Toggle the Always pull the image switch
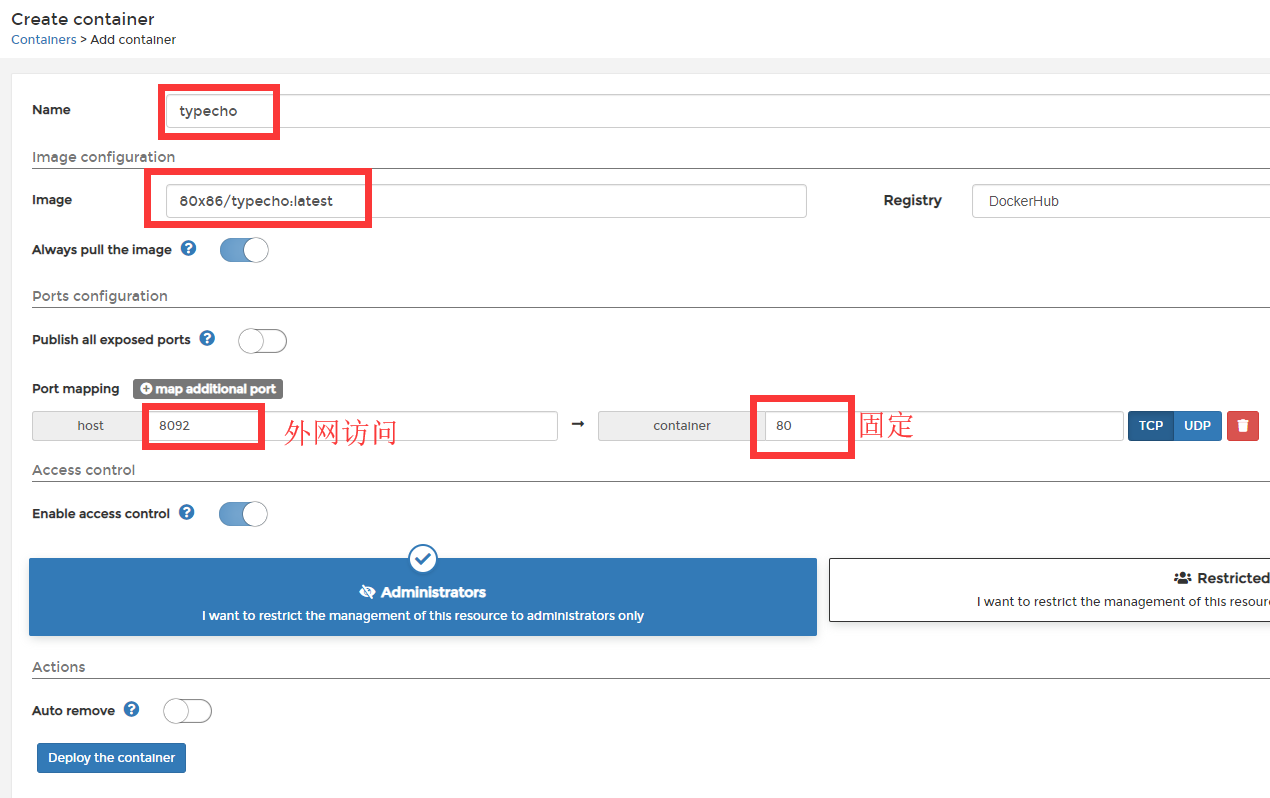1270x798 pixels. click(x=244, y=250)
